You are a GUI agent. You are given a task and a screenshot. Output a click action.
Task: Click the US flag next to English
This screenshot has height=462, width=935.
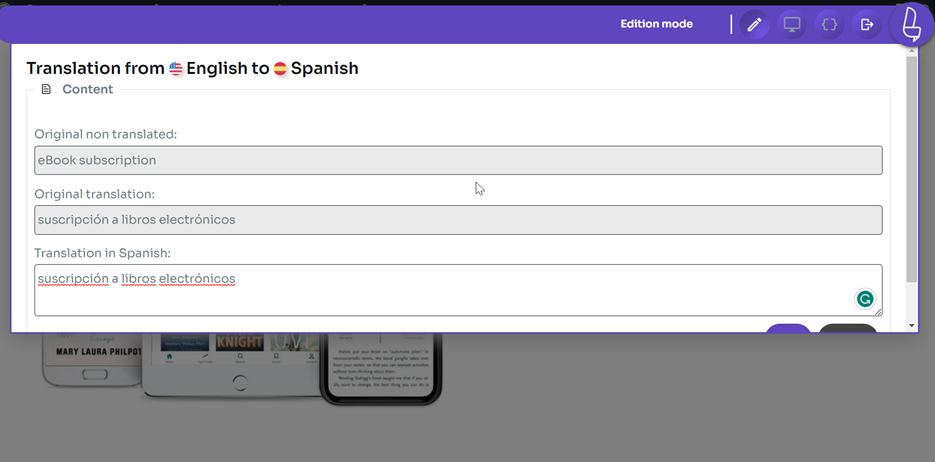[175, 69]
